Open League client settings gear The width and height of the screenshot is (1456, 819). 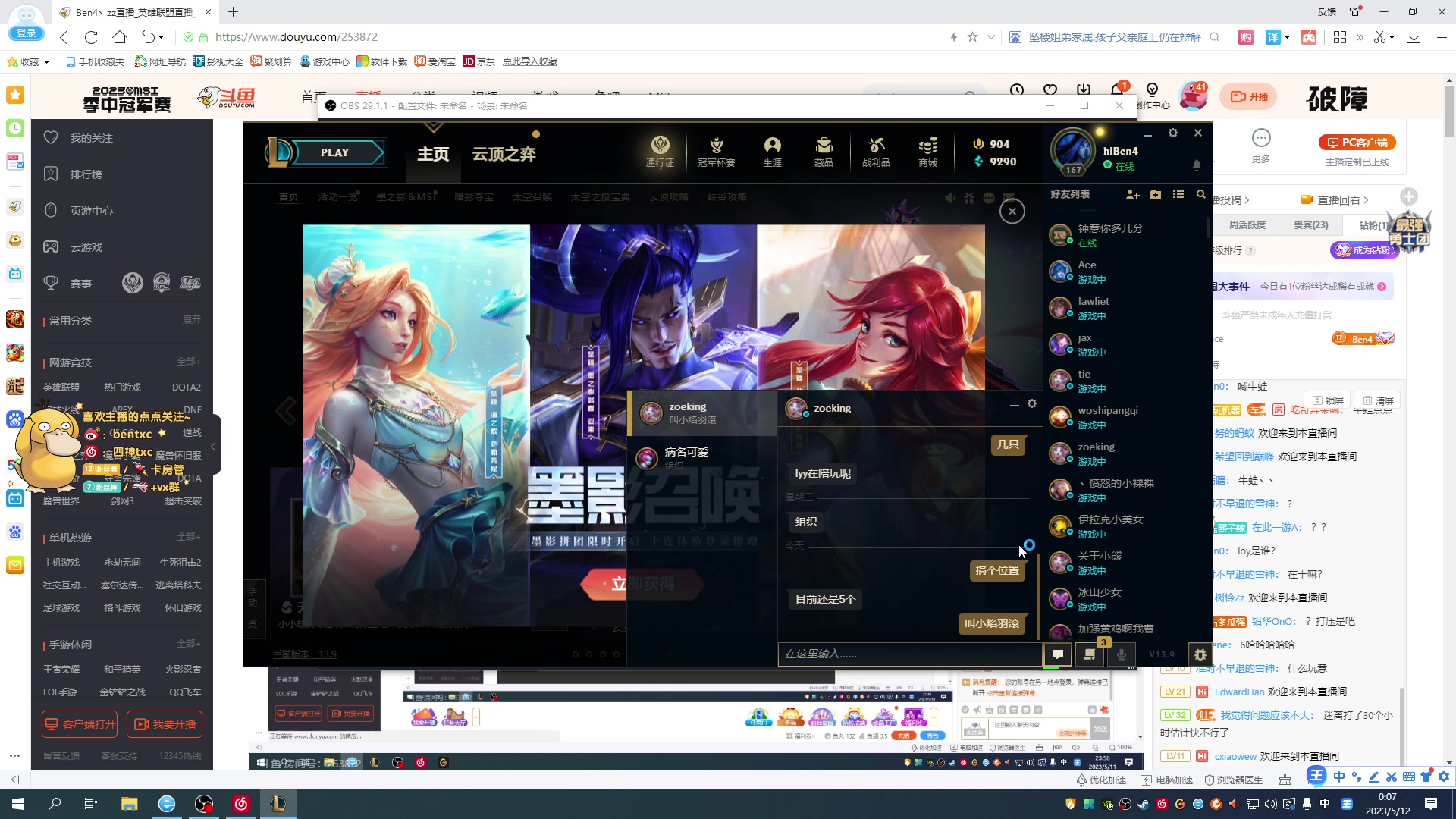pos(1173,133)
